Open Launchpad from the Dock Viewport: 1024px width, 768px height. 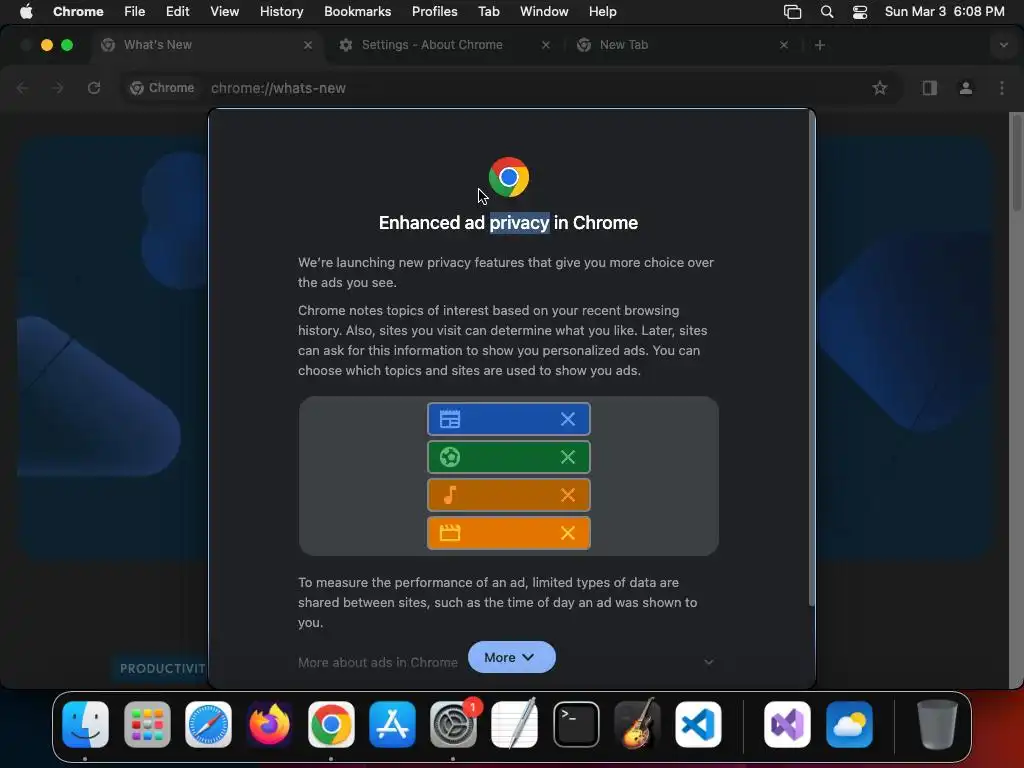pyautogui.click(x=147, y=724)
